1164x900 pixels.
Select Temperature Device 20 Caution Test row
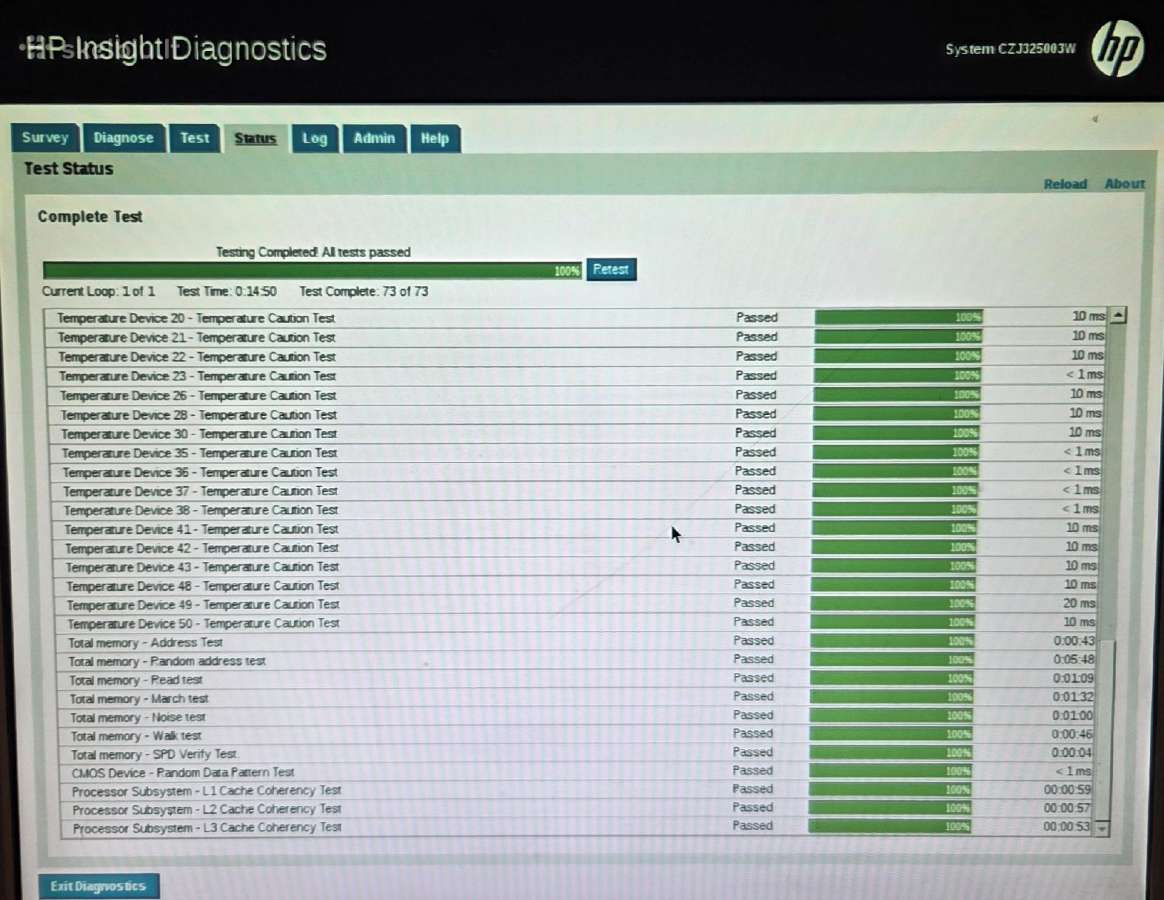point(576,318)
